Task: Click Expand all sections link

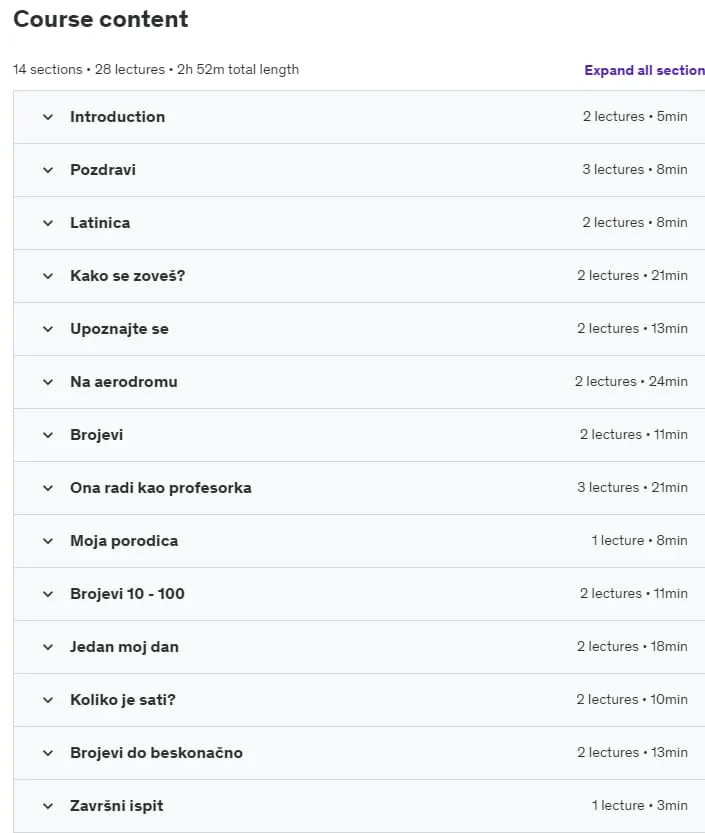Action: pos(644,70)
